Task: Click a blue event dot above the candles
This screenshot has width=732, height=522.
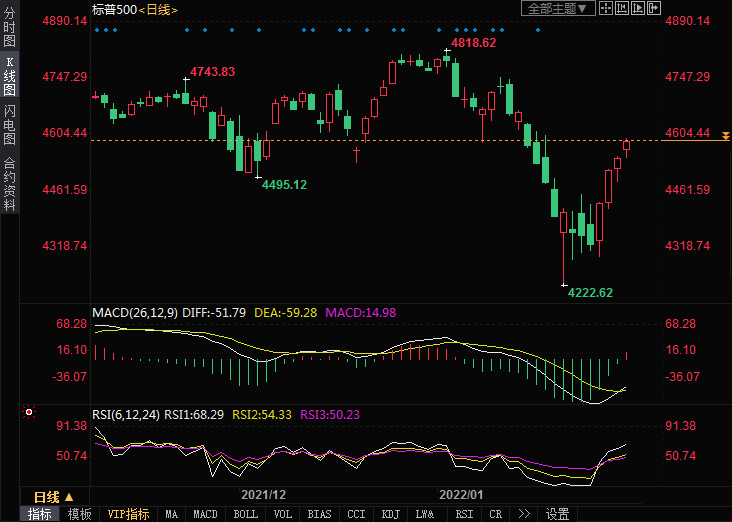Action: (x=98, y=30)
